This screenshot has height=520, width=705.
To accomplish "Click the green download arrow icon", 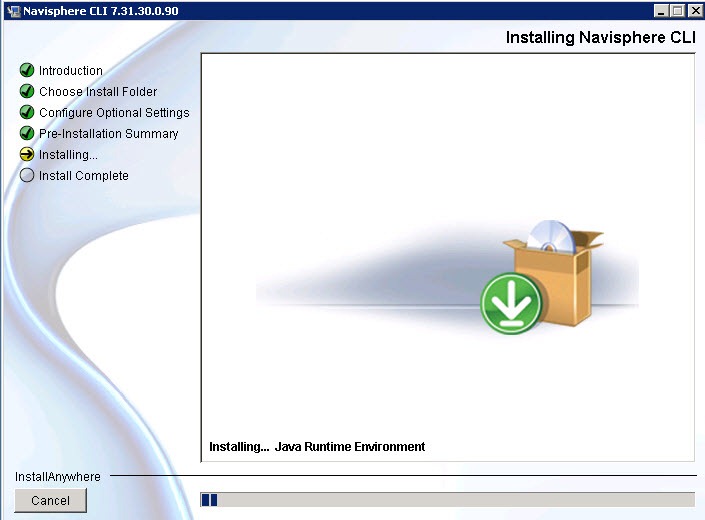I will click(x=510, y=303).
